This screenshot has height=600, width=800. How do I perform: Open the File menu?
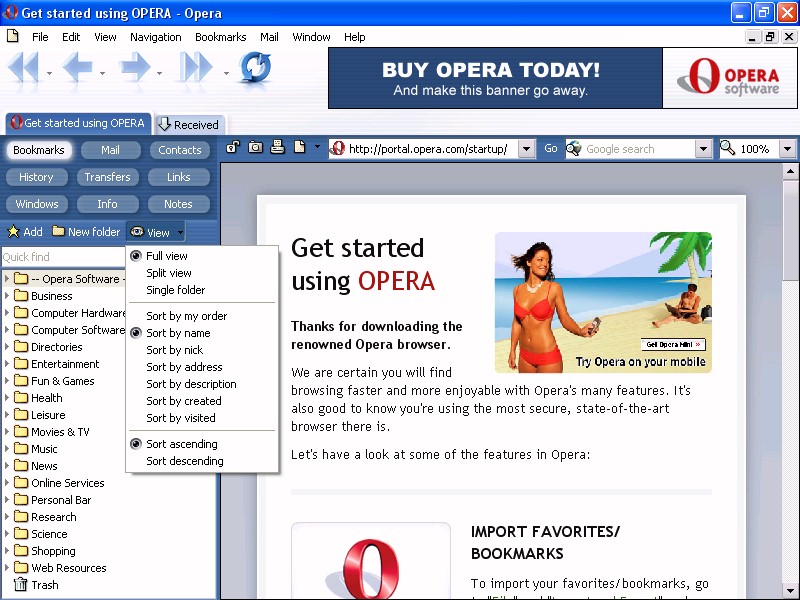tap(40, 37)
